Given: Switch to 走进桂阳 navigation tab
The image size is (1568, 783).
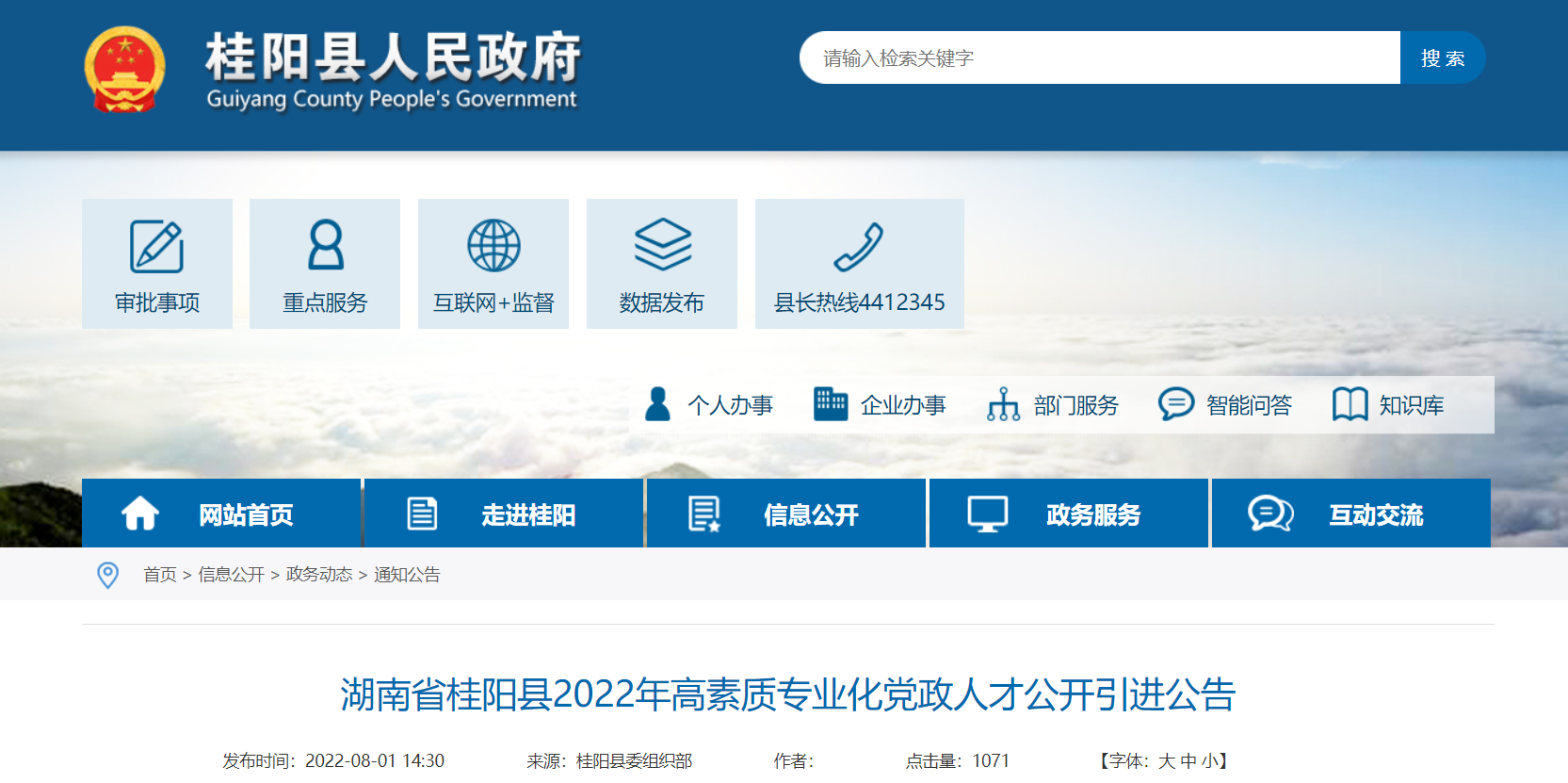Looking at the screenshot, I should (x=504, y=514).
